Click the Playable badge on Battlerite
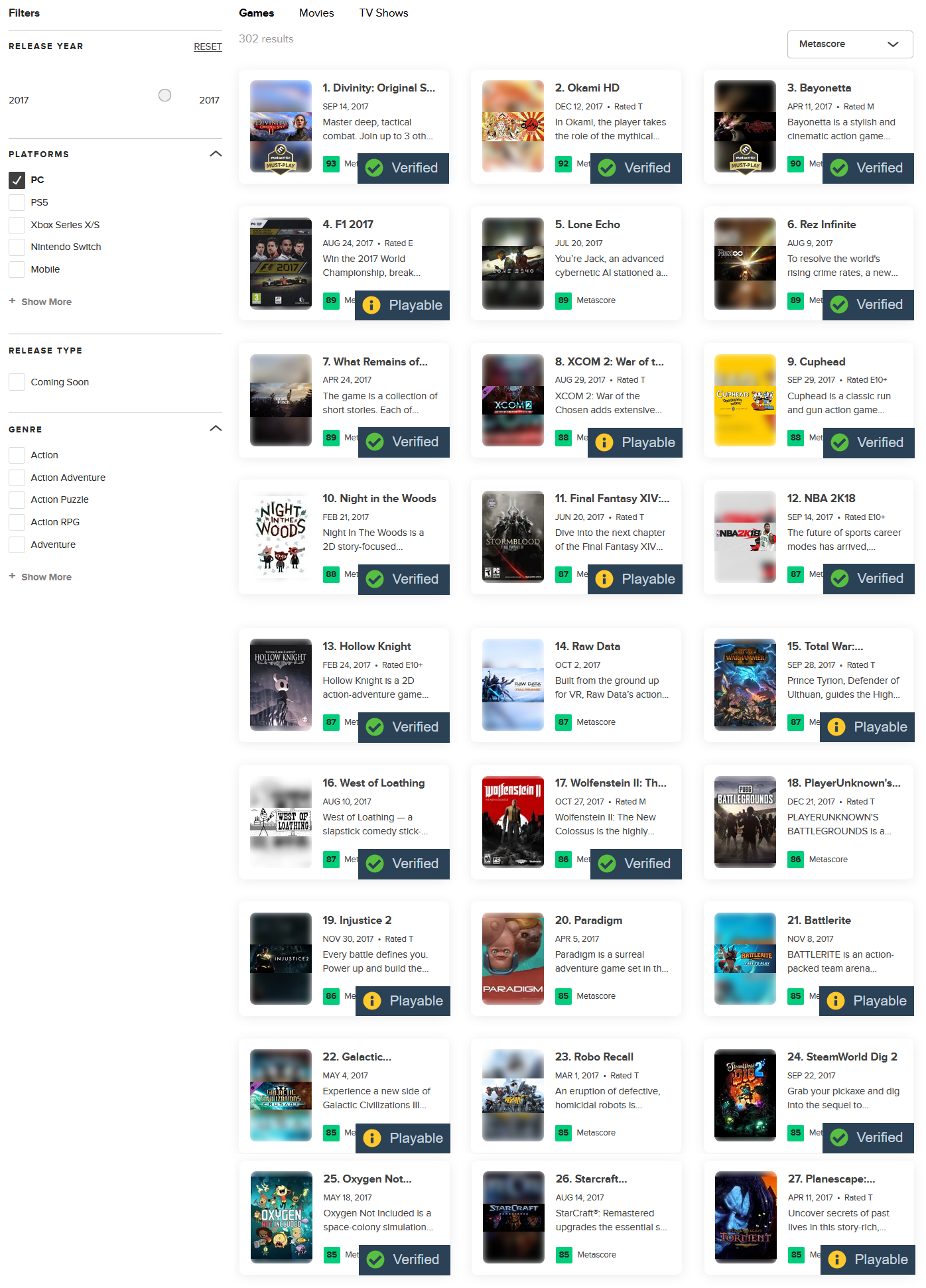 point(866,1001)
